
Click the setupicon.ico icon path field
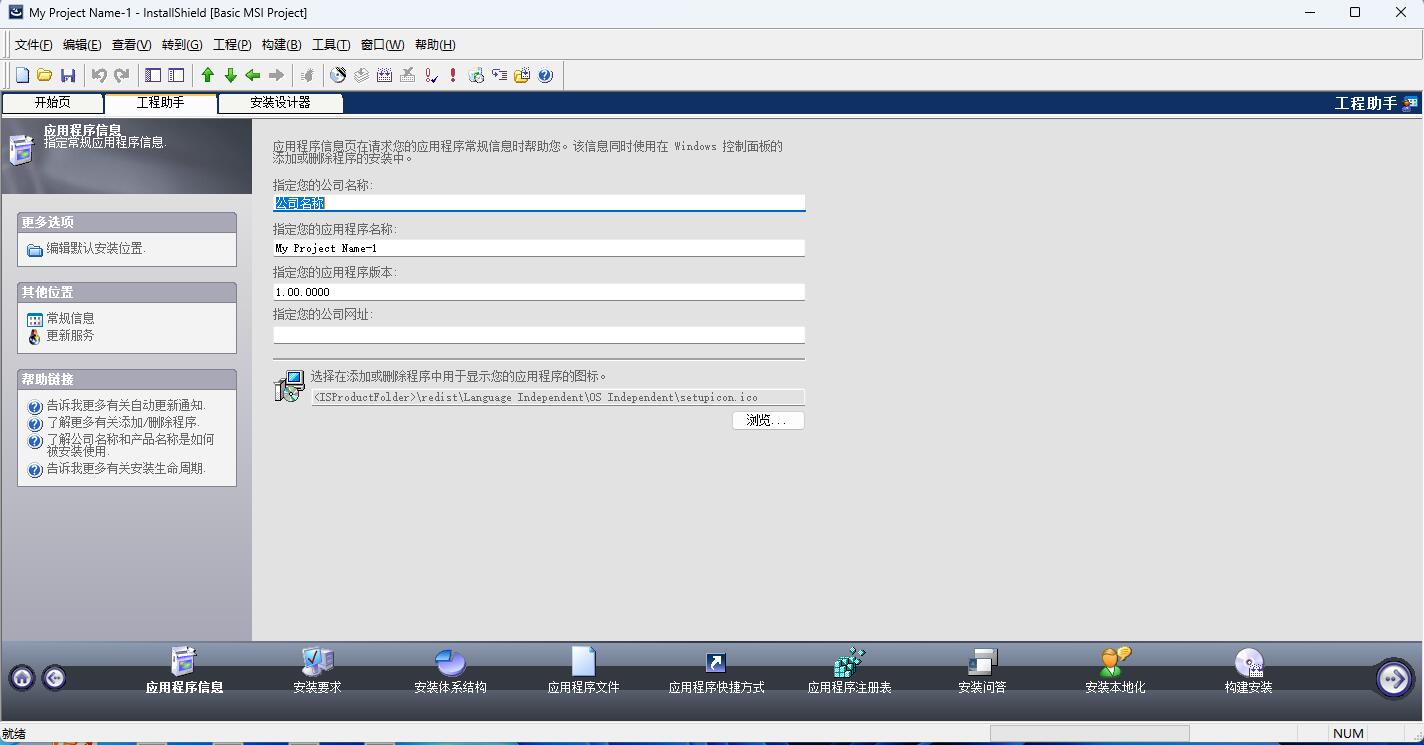tap(557, 397)
